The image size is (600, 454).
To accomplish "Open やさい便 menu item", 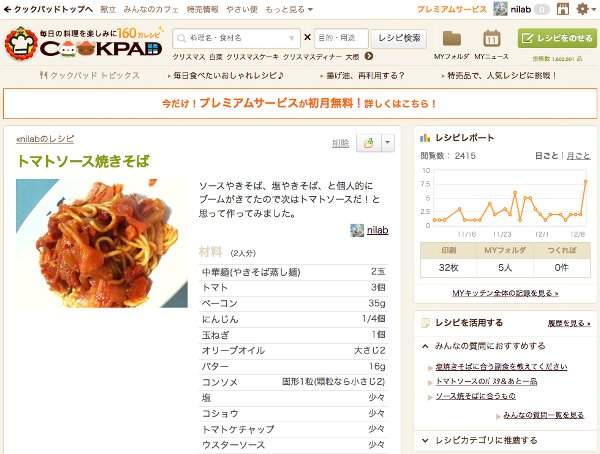I will [242, 9].
